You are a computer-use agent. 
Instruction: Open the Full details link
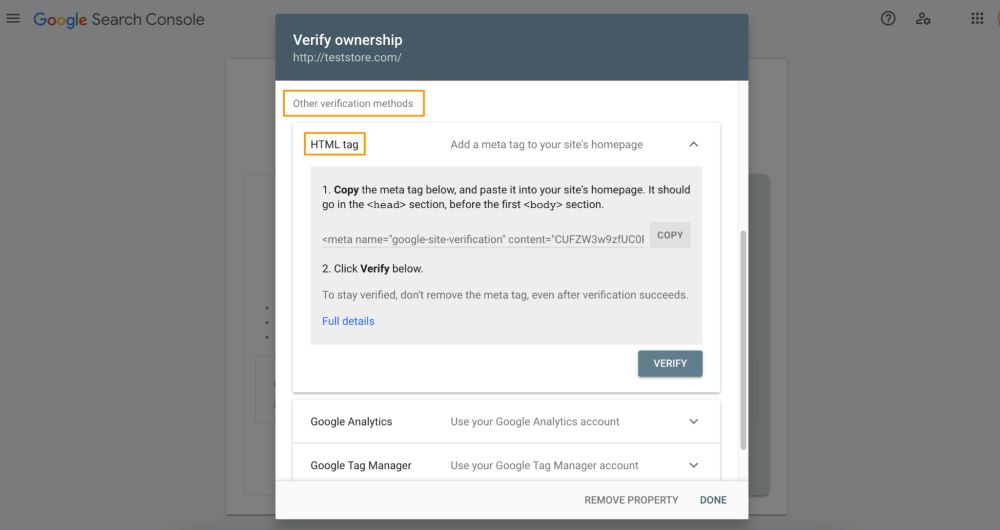(x=348, y=321)
